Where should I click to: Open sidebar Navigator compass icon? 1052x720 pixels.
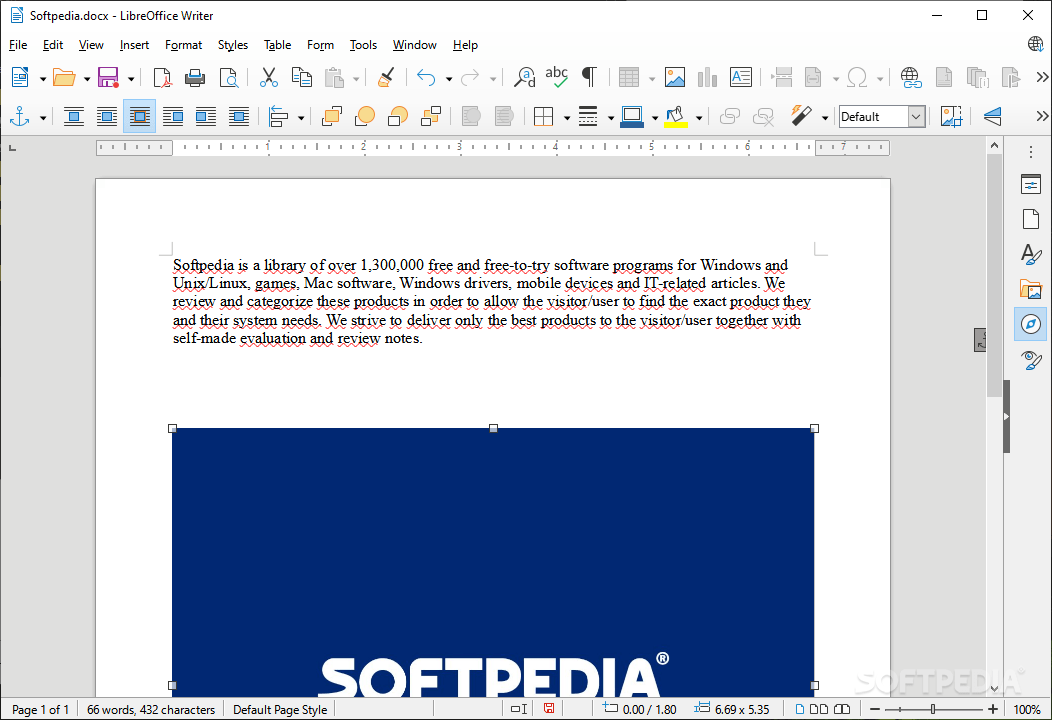(1031, 325)
